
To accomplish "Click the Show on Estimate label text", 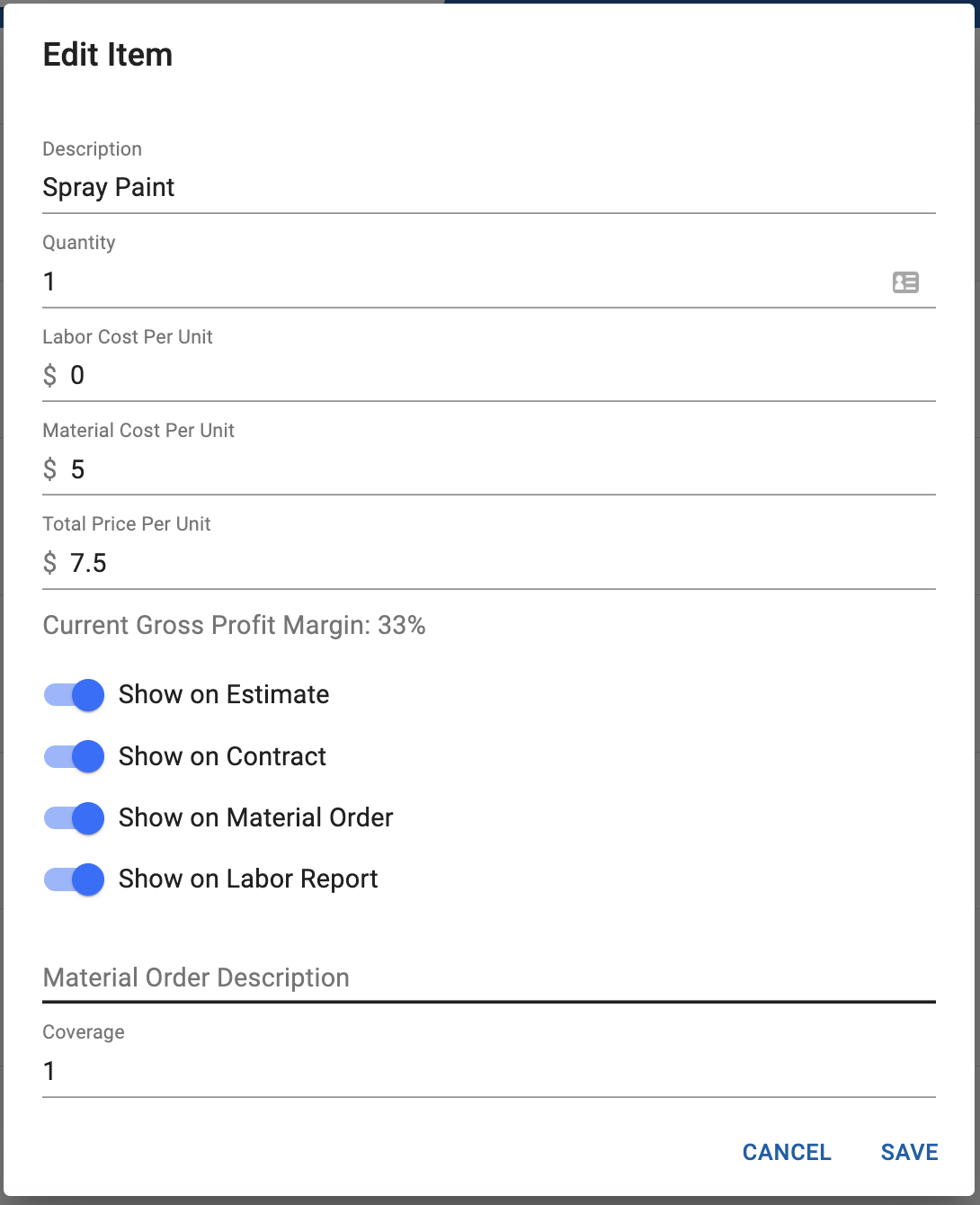I will pos(224,694).
